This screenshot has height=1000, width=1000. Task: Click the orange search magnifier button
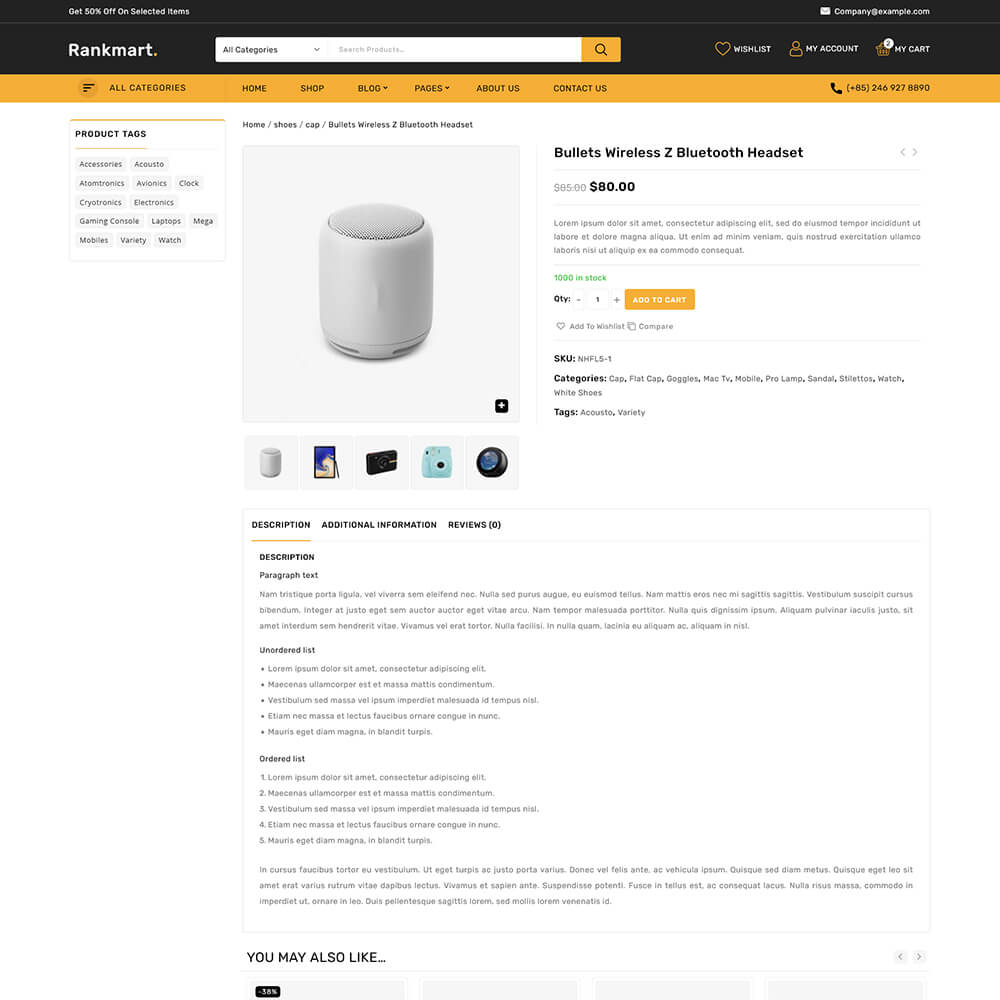tap(600, 49)
